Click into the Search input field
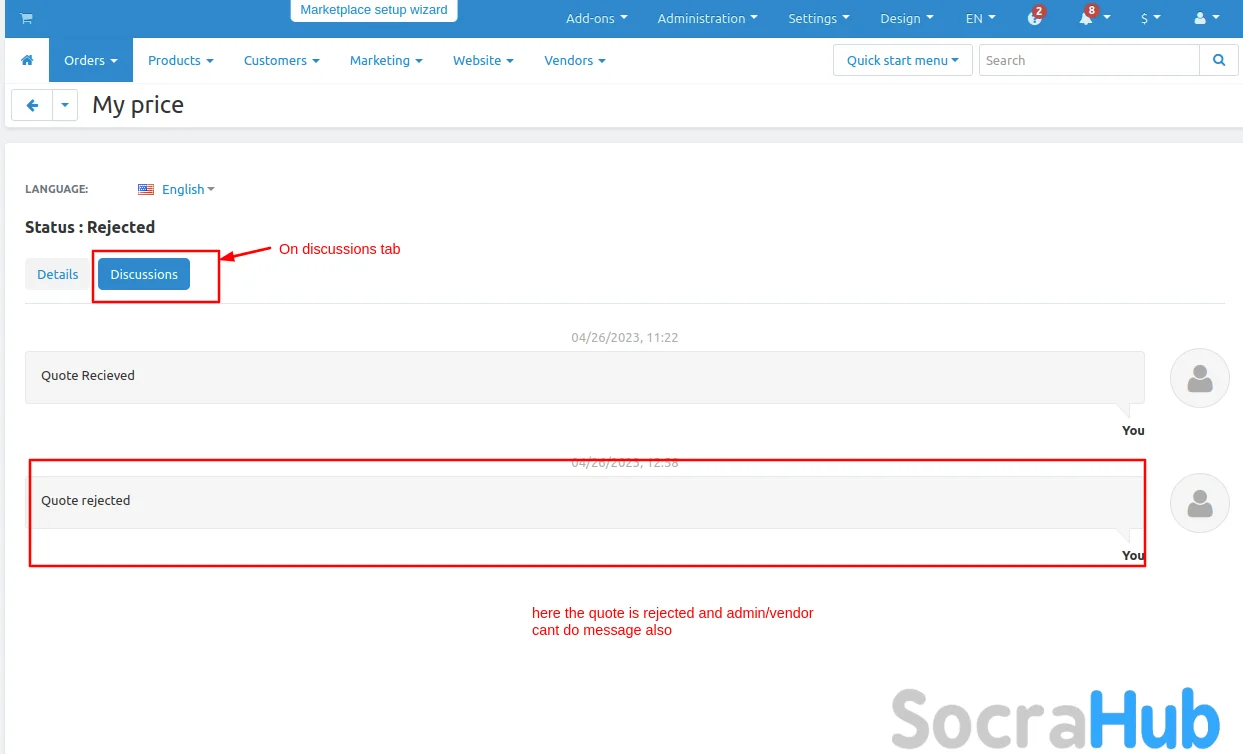Image resolution: width=1243 pixels, height=754 pixels. (x=1088, y=60)
